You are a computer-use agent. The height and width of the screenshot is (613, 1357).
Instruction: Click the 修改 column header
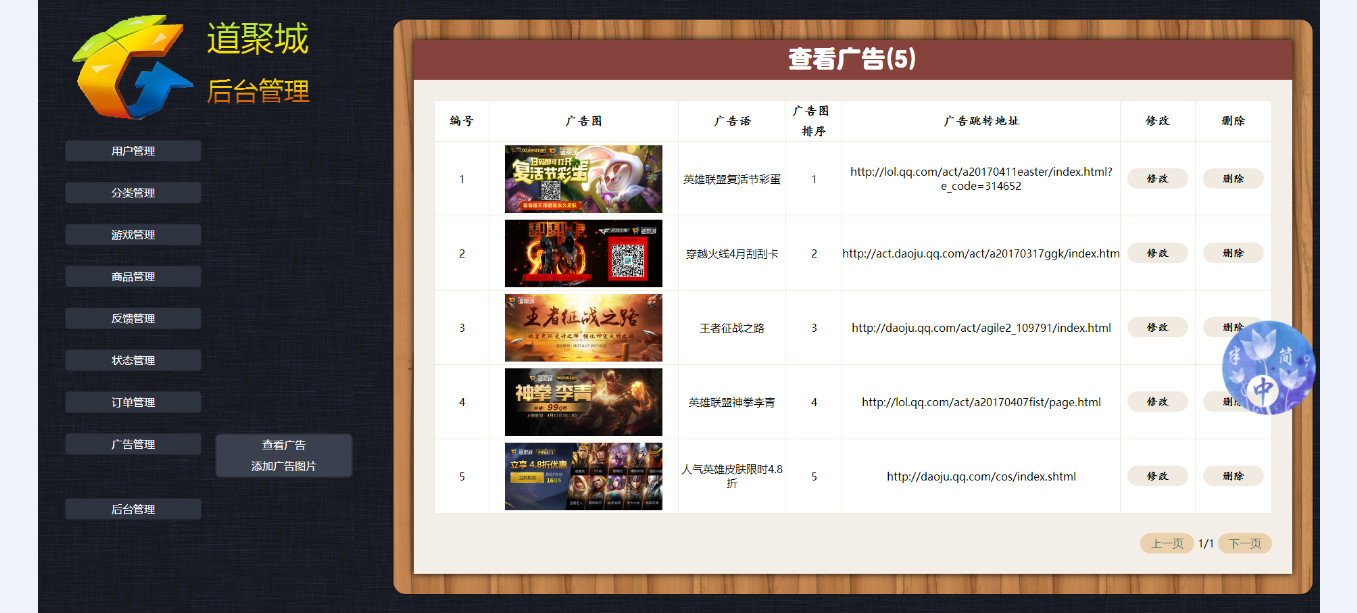(x=1158, y=121)
